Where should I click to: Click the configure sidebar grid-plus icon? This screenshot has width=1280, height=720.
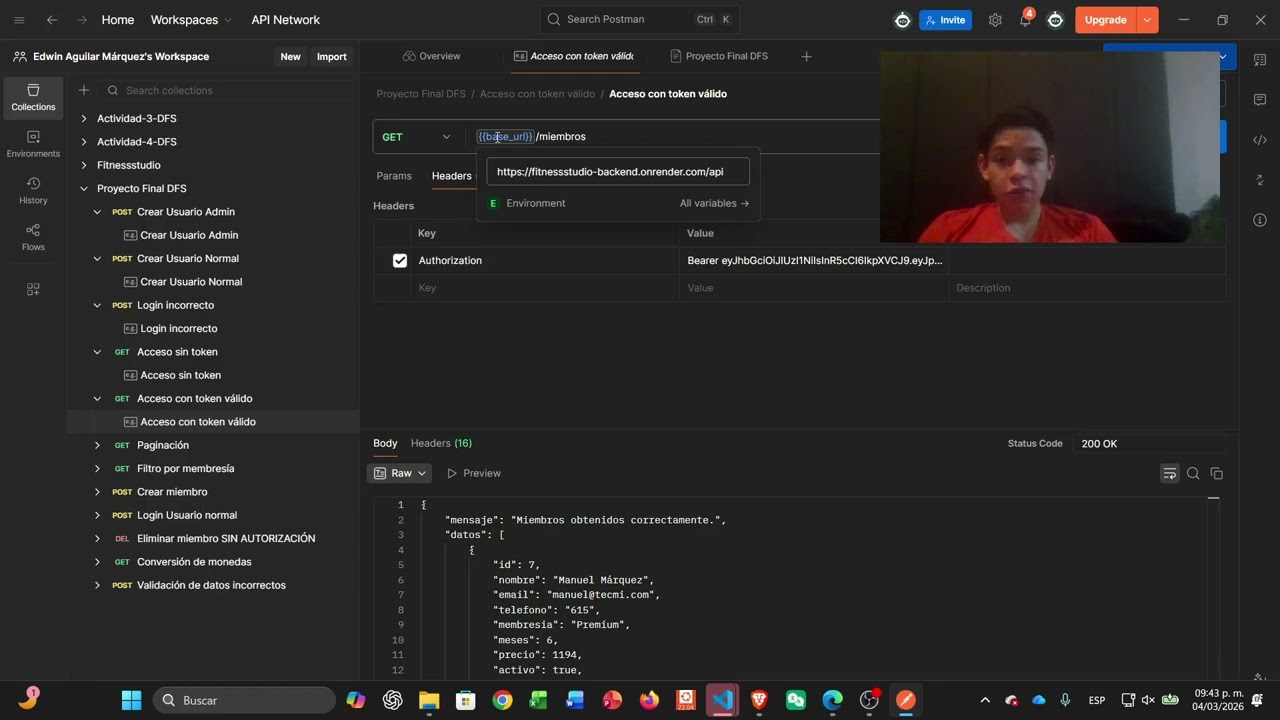[33, 289]
